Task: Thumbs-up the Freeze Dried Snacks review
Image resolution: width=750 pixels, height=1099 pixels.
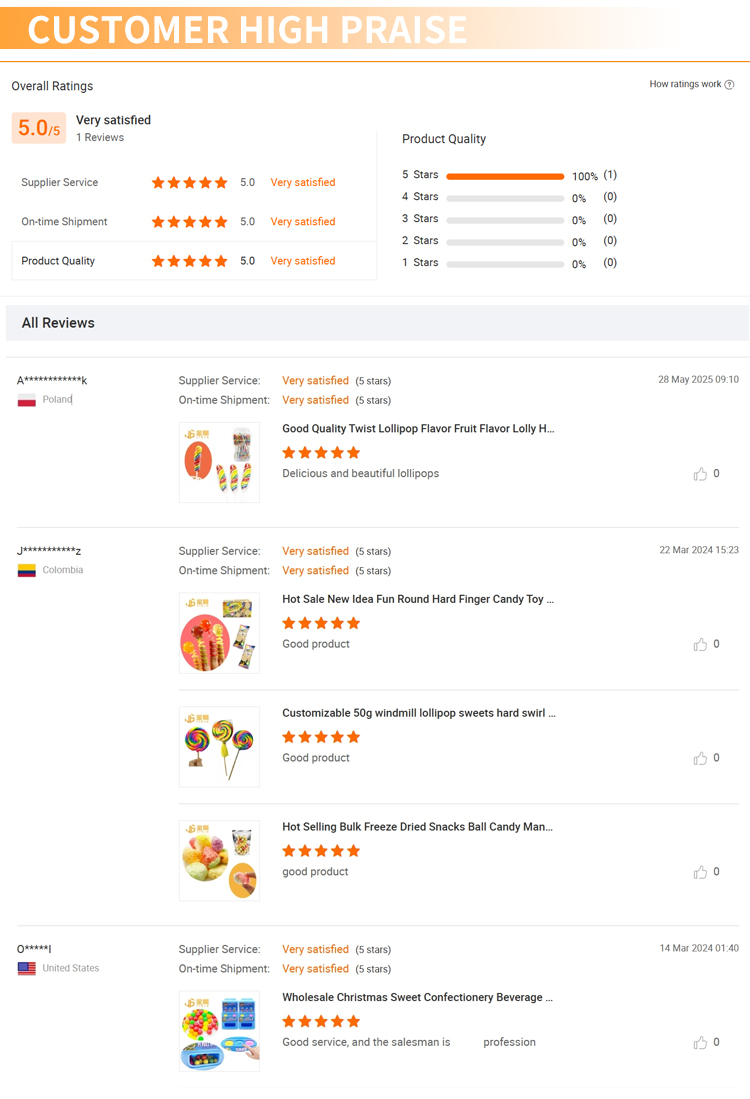Action: click(700, 873)
